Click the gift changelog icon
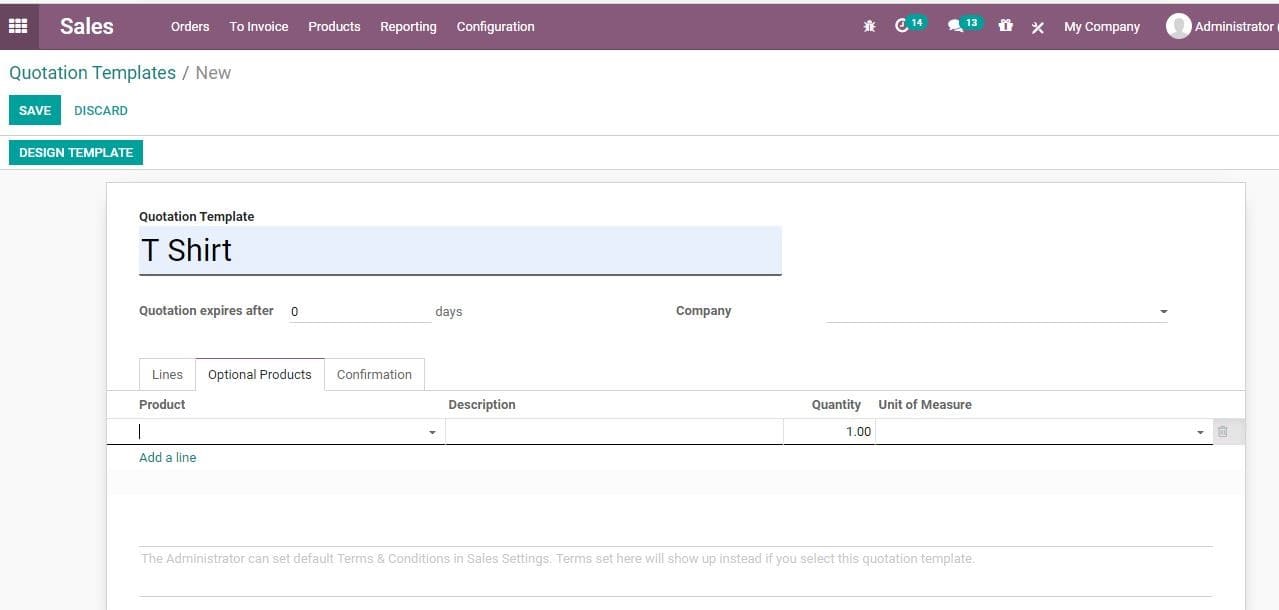The width and height of the screenshot is (1279, 610). point(1005,26)
